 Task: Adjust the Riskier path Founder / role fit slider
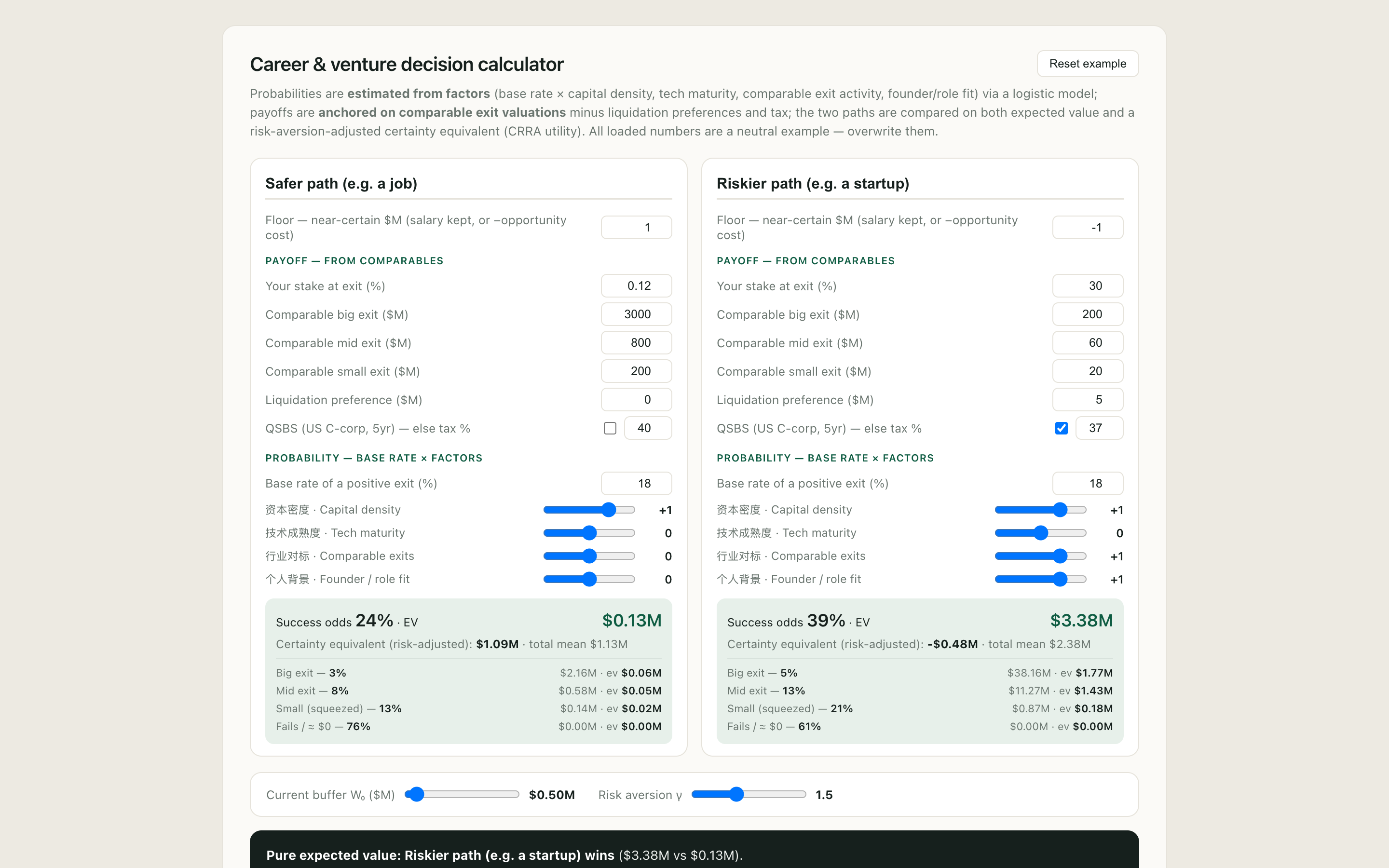pos(1040,579)
